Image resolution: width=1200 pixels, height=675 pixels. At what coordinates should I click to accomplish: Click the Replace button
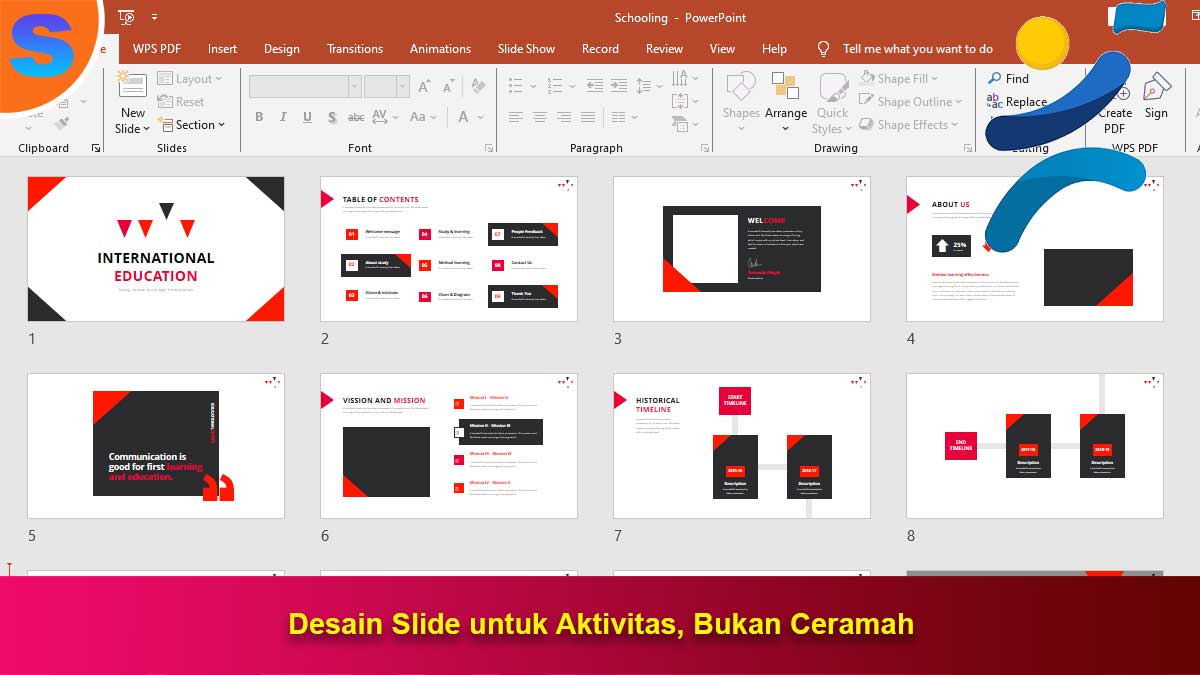tap(1017, 102)
